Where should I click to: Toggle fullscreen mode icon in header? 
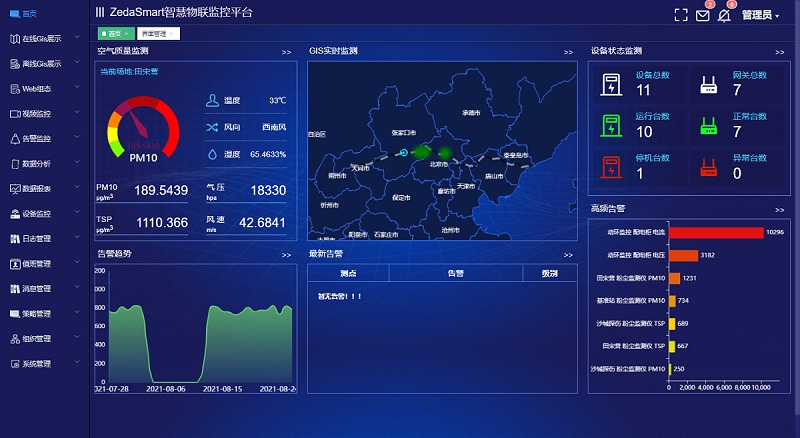coord(681,15)
